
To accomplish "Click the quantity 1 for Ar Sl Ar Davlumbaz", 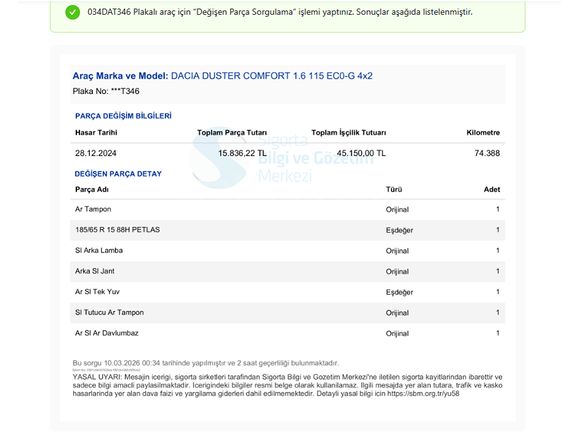I will (498, 334).
